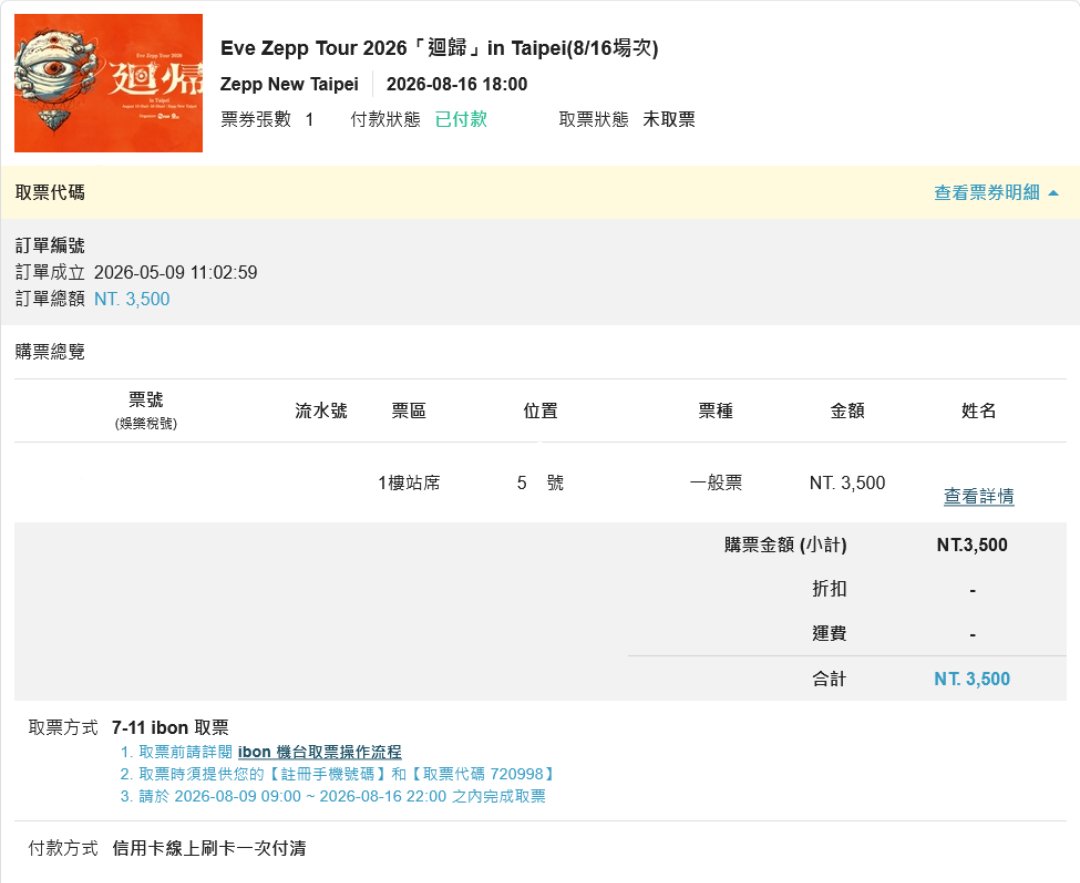Viewport: 1080px width, 883px height.
Task: Click the pickup code line with 720998
Action: point(337,774)
